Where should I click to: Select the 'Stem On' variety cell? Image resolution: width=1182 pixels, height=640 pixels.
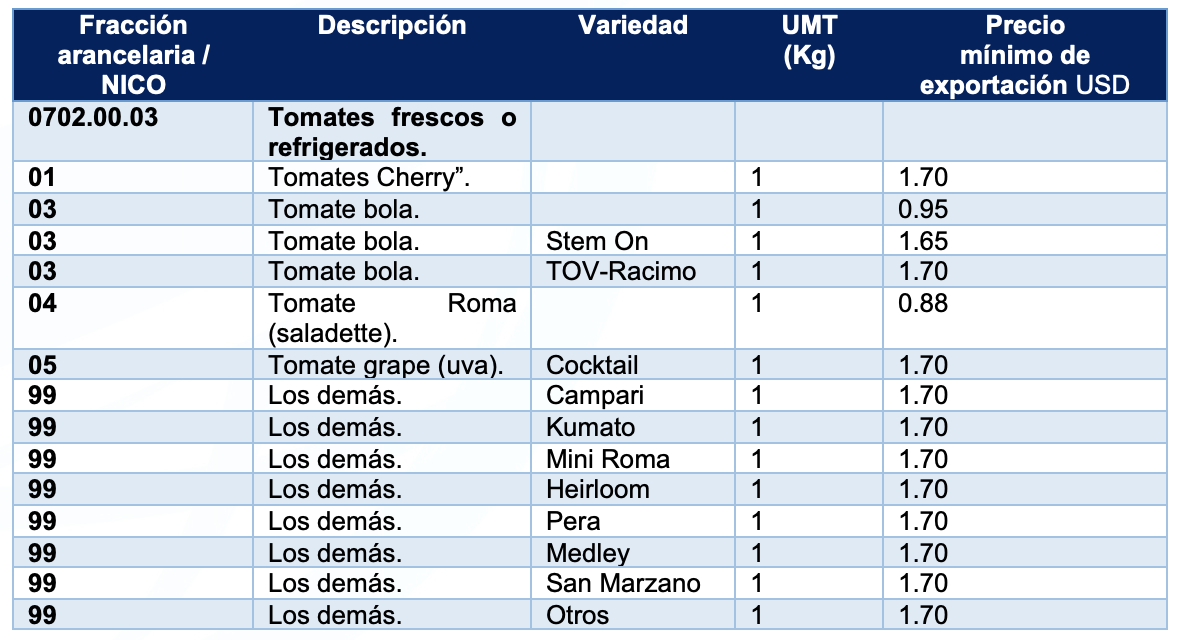coord(633,240)
